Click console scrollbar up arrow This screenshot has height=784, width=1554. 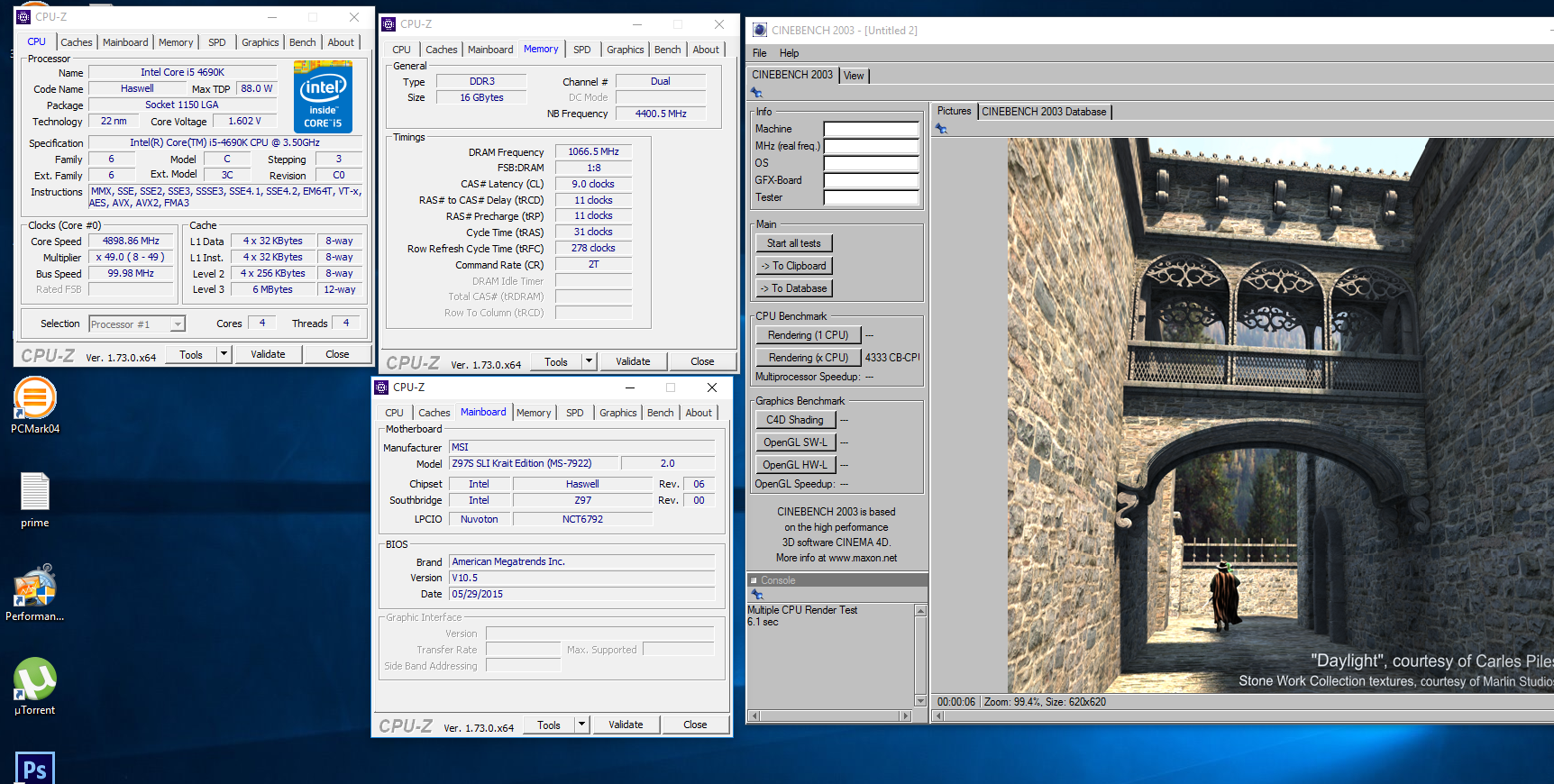920,611
